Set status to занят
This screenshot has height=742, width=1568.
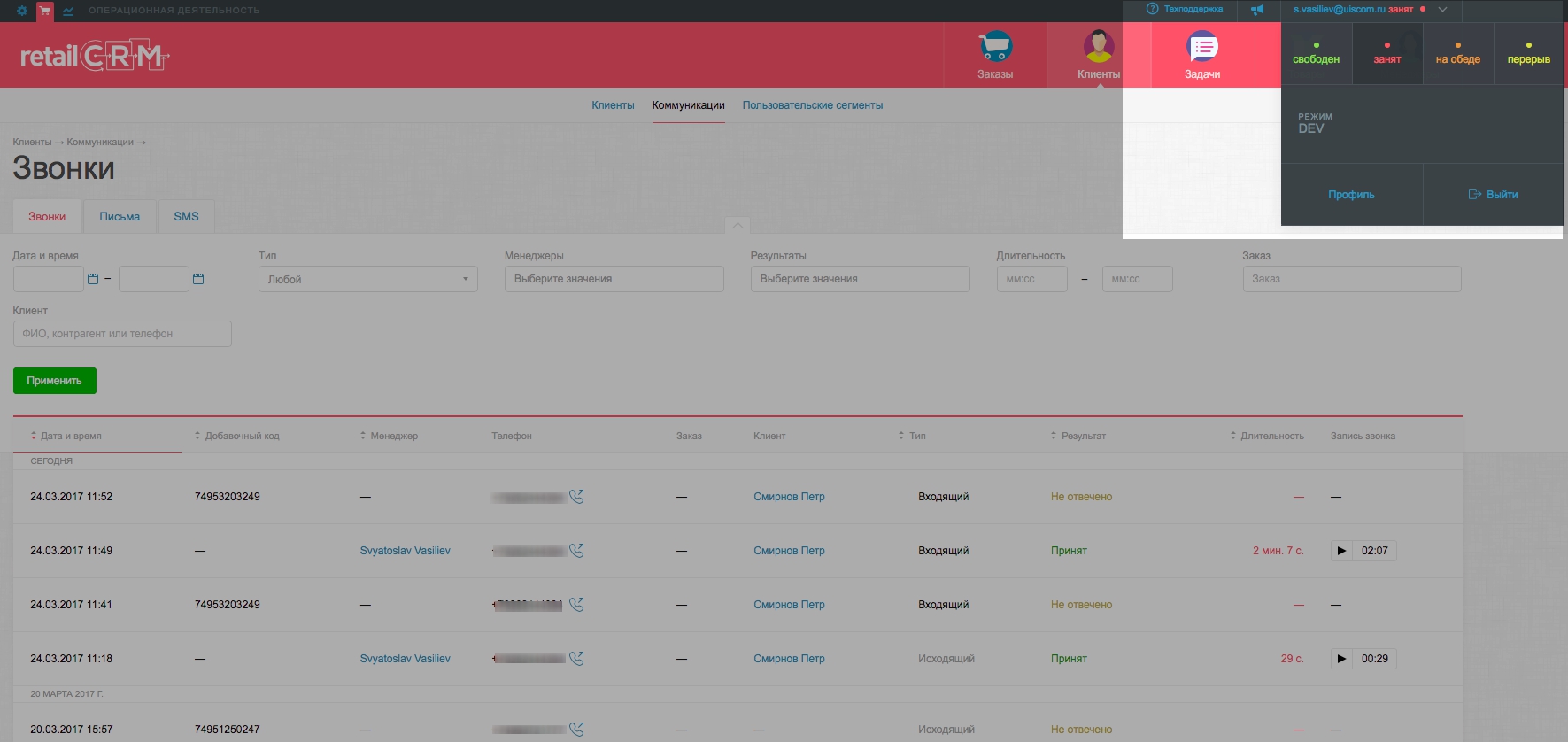coord(1387,54)
